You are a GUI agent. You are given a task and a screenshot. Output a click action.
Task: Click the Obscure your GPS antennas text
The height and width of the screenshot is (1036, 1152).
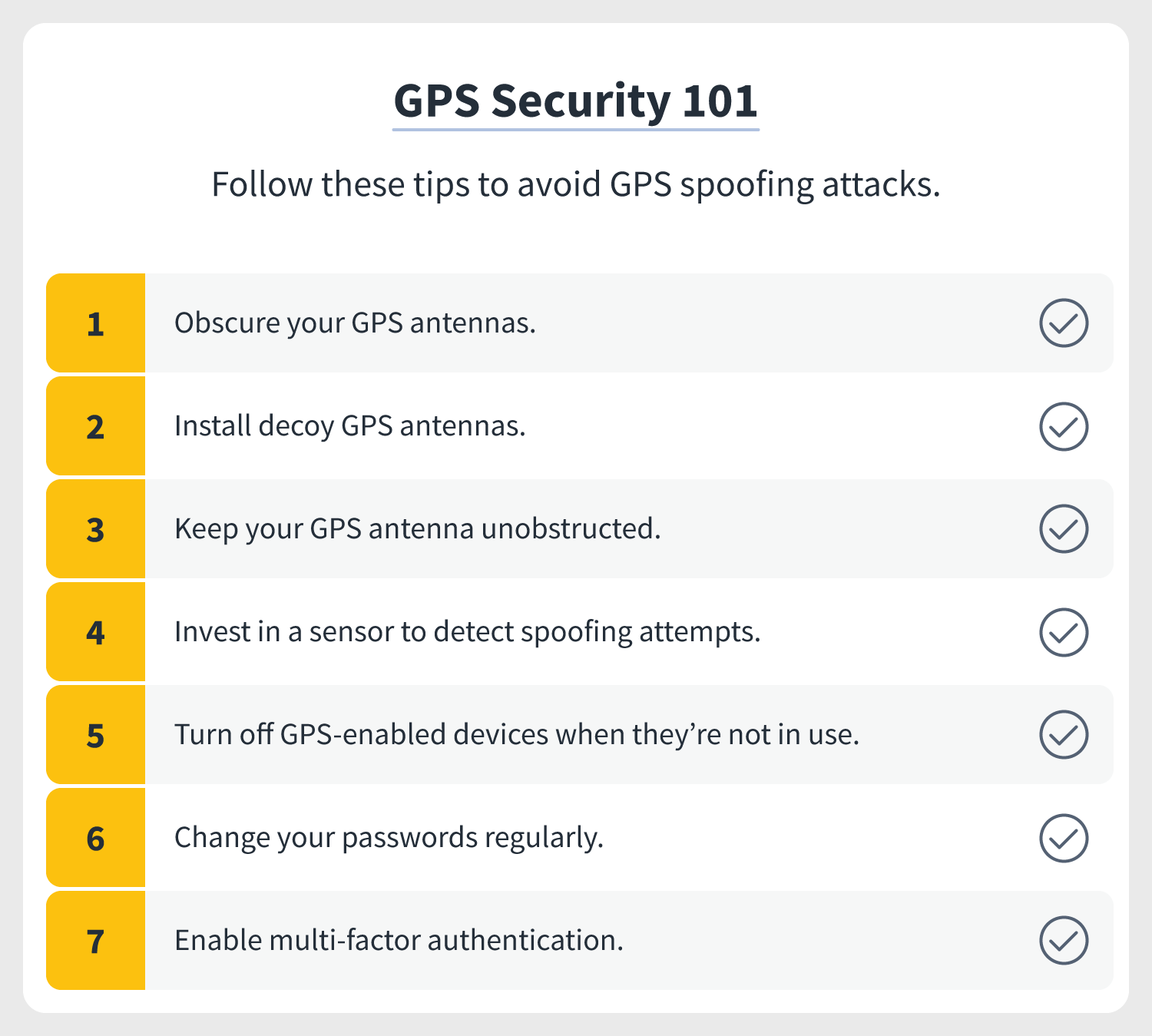355,323
